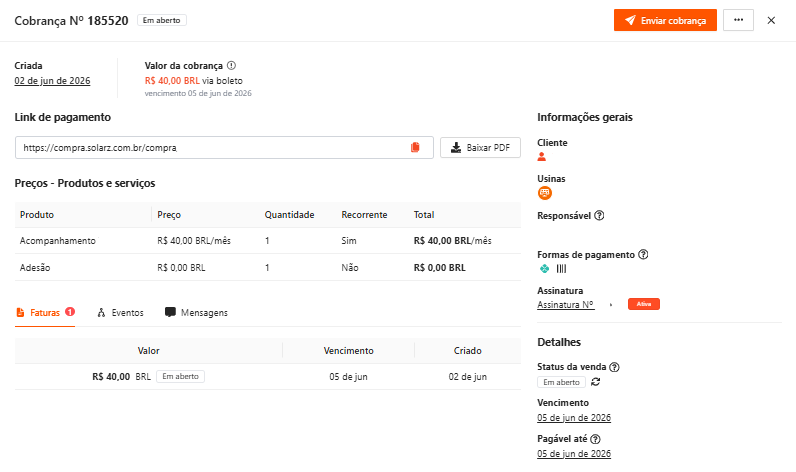The height and width of the screenshot is (472, 796).
Task: Click the Em aberto badge in the header title
Action: pos(161,20)
